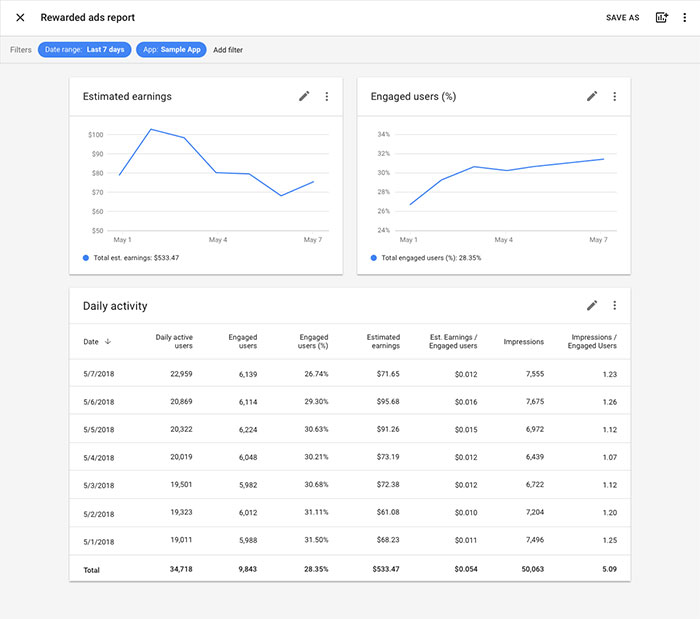The width and height of the screenshot is (700, 619).
Task: Sort by Date using the arrow icon
Action: [x=108, y=341]
